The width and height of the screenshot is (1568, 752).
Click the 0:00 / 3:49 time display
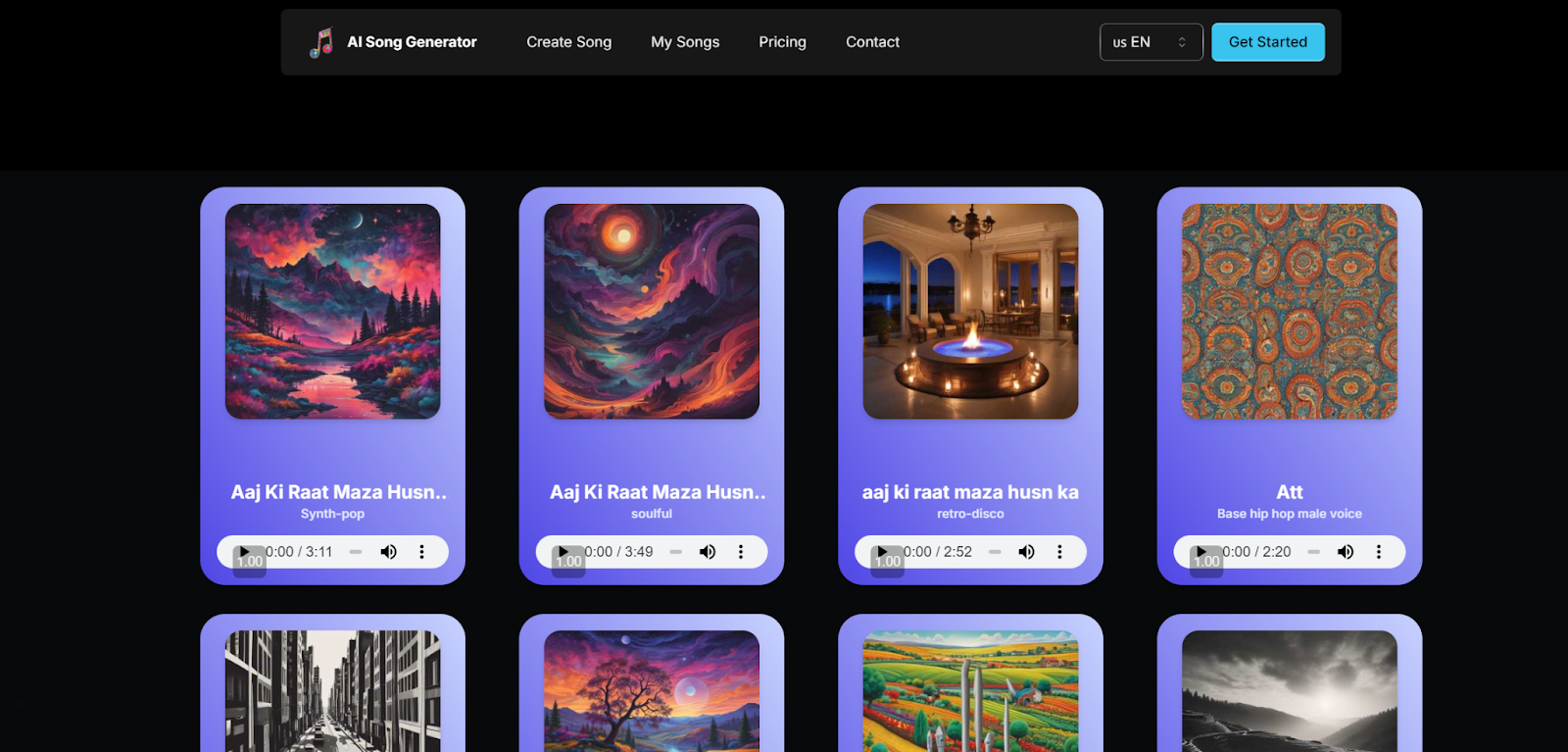[619, 552]
